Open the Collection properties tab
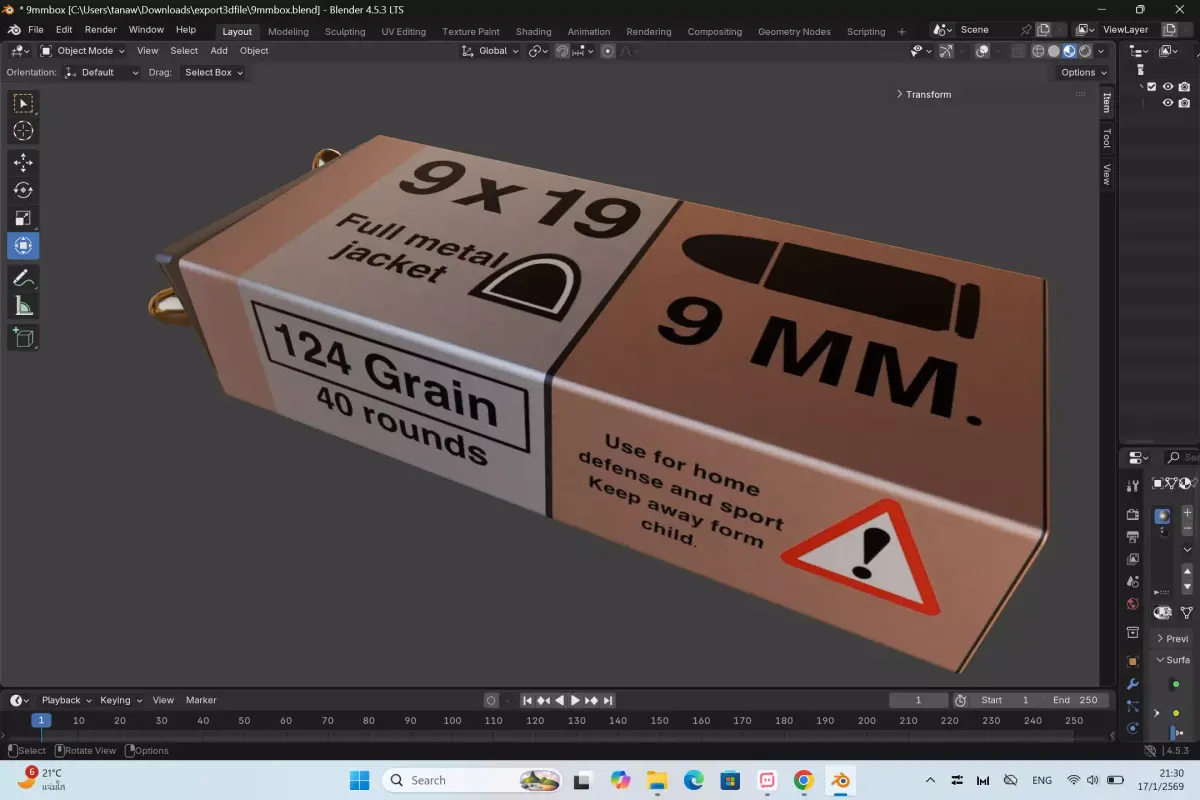The width and height of the screenshot is (1200, 800). (1133, 632)
